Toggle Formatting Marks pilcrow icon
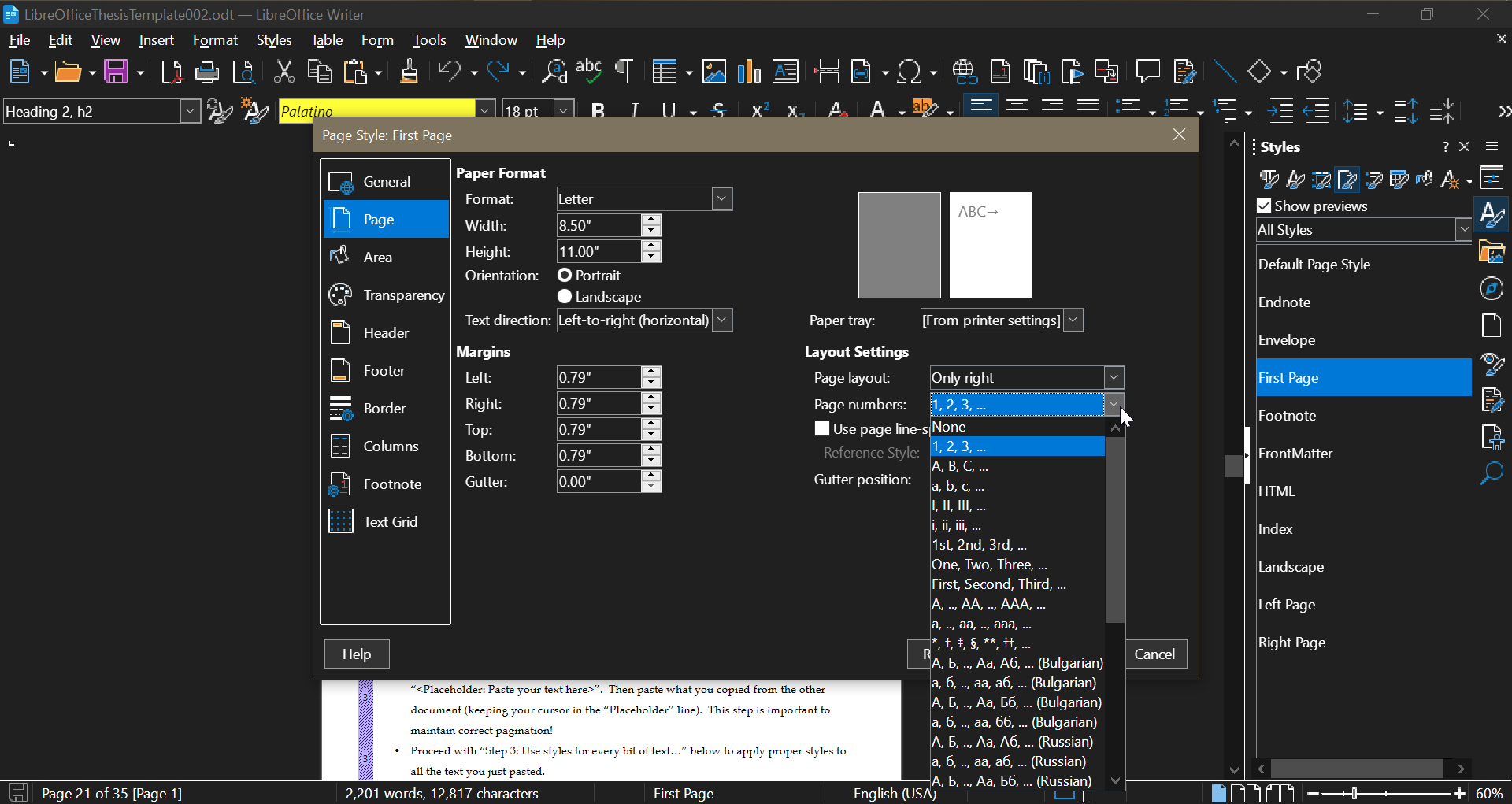1512x804 pixels. click(623, 72)
